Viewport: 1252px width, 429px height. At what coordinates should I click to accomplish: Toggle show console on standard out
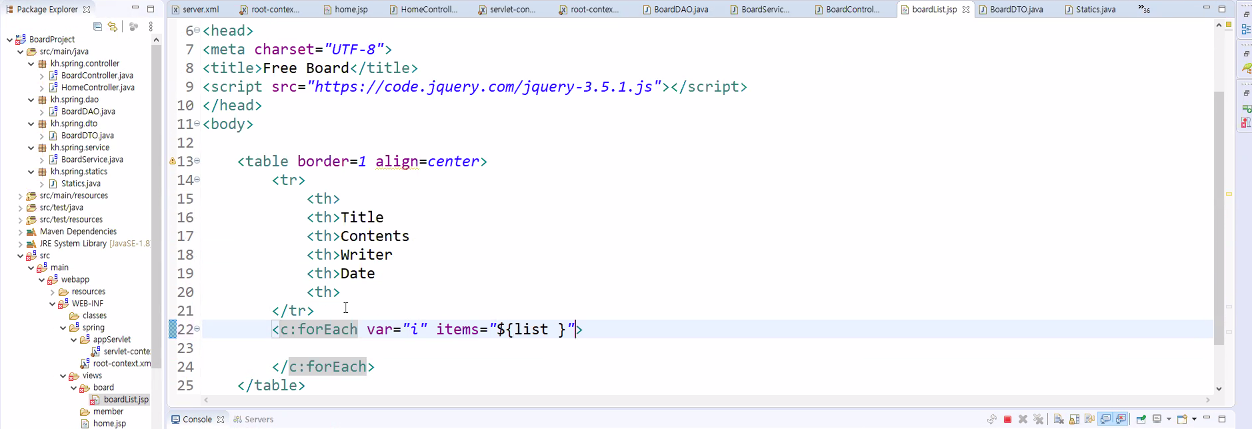tap(1107, 419)
